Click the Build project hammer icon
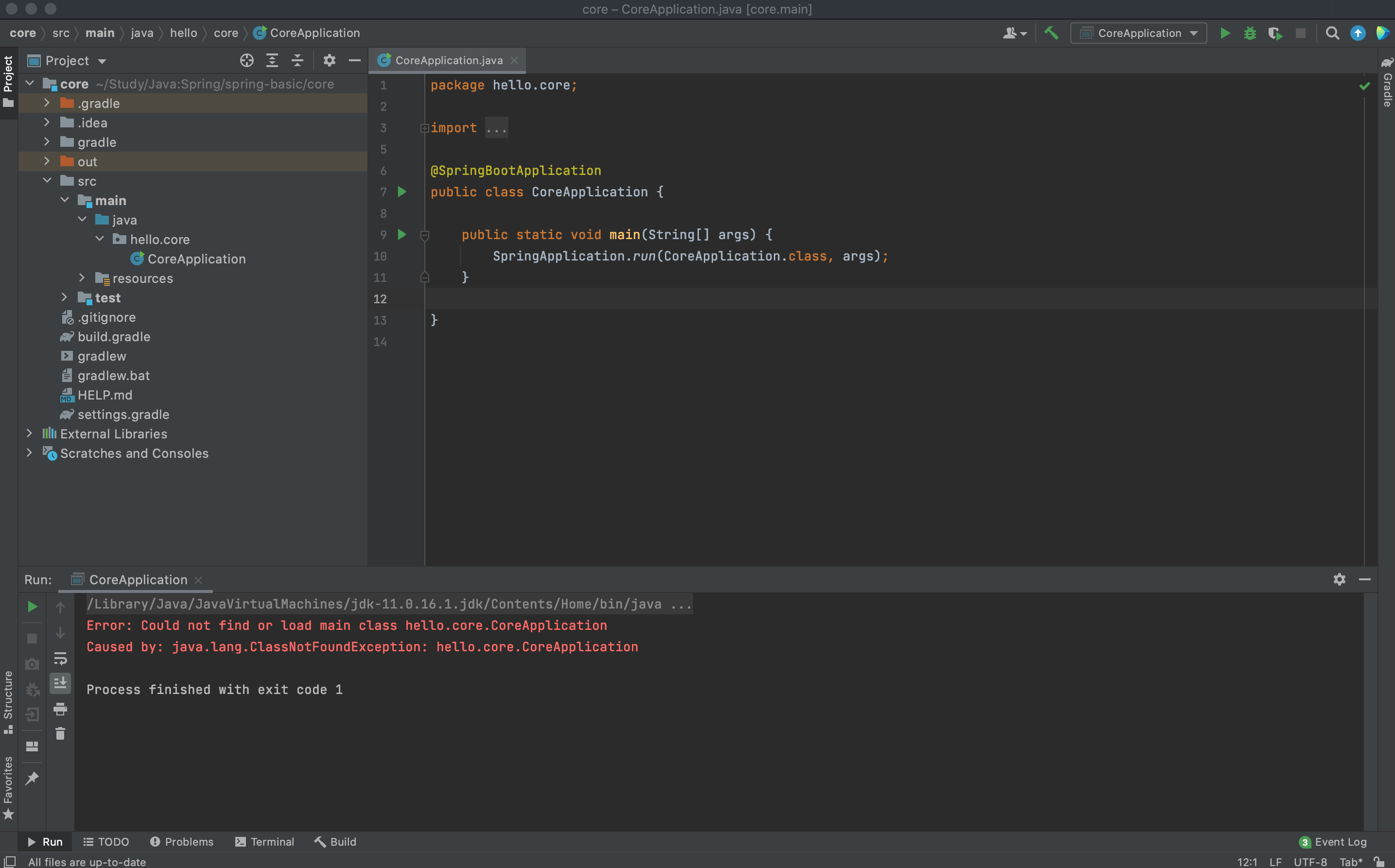Viewport: 1395px width, 868px height. [1051, 34]
